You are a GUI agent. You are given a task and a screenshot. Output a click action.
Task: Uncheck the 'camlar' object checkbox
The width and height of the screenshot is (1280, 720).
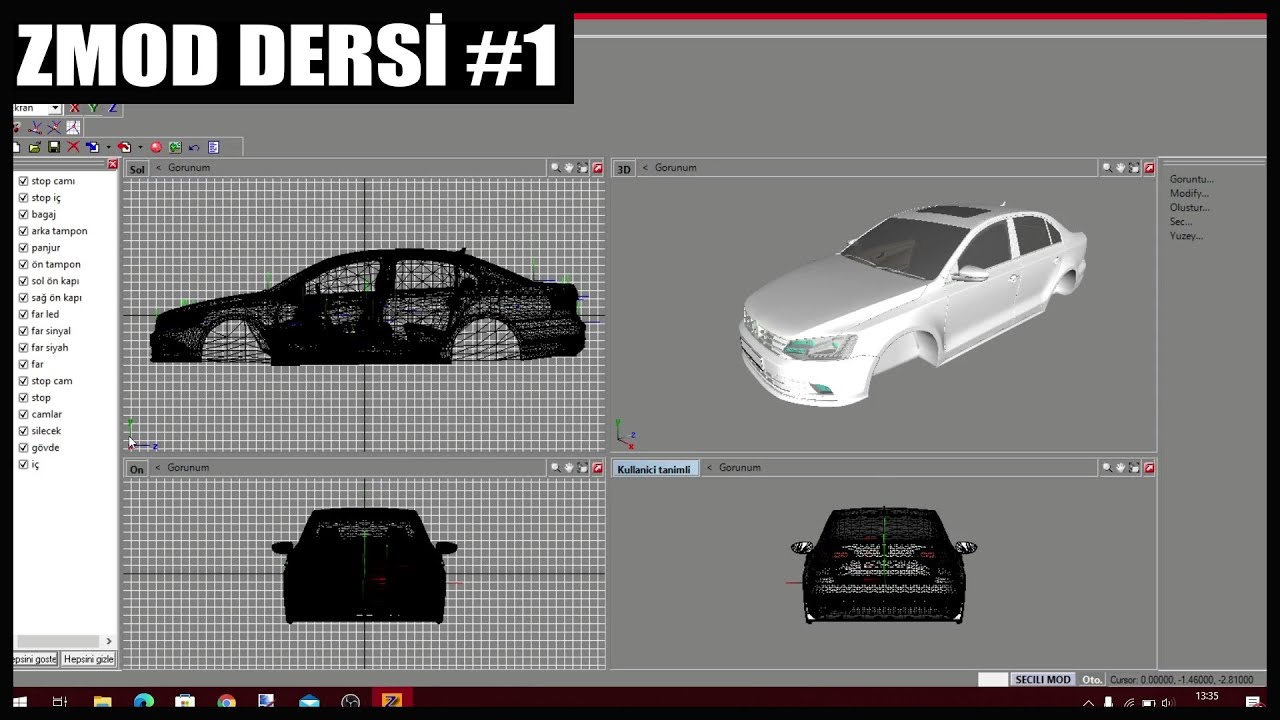(x=23, y=414)
